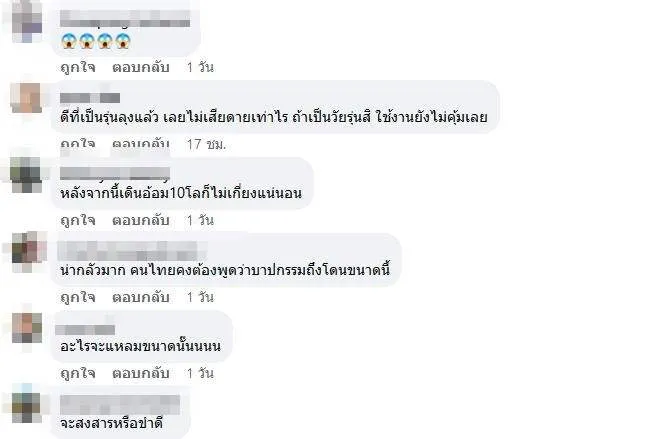Like the 'หลังจากนี้เดินอ้อม10โล' comment
664x439 pixels.
pos(78,221)
